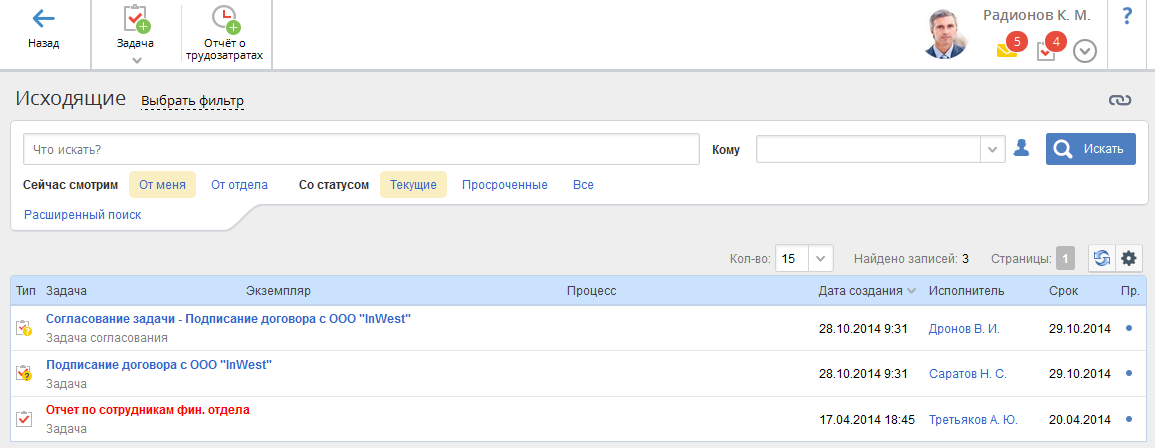Open the Кол-во records per page dropdown
The width and height of the screenshot is (1155, 448).
tap(820, 258)
